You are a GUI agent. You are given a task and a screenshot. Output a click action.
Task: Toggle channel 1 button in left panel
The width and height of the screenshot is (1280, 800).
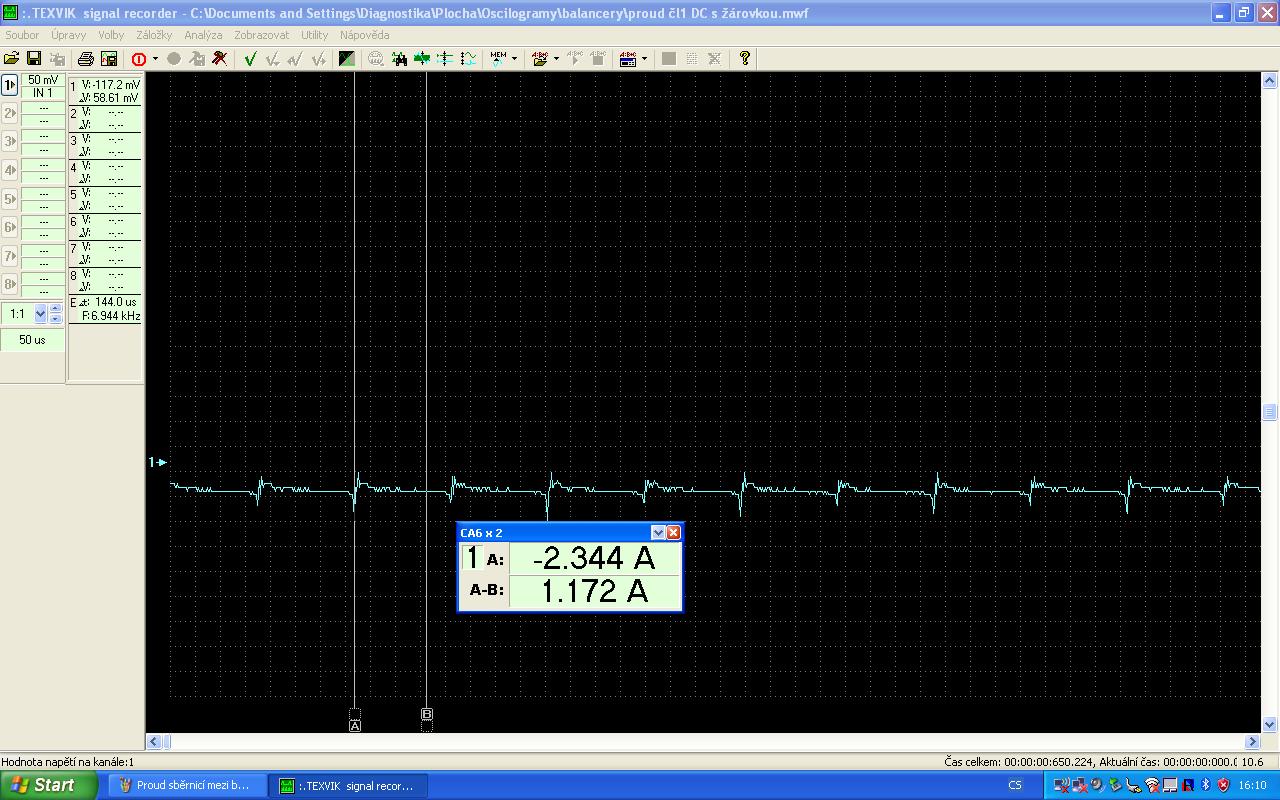pyautogui.click(x=10, y=86)
